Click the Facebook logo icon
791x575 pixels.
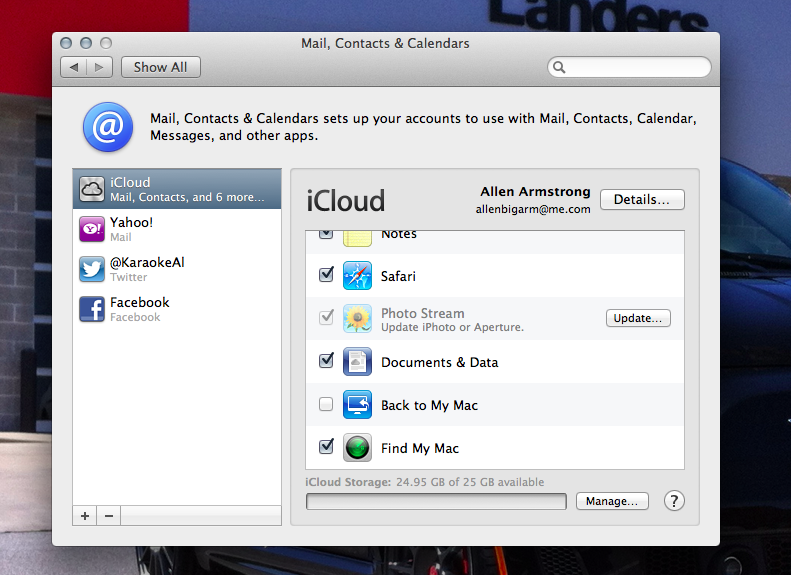[x=92, y=309]
